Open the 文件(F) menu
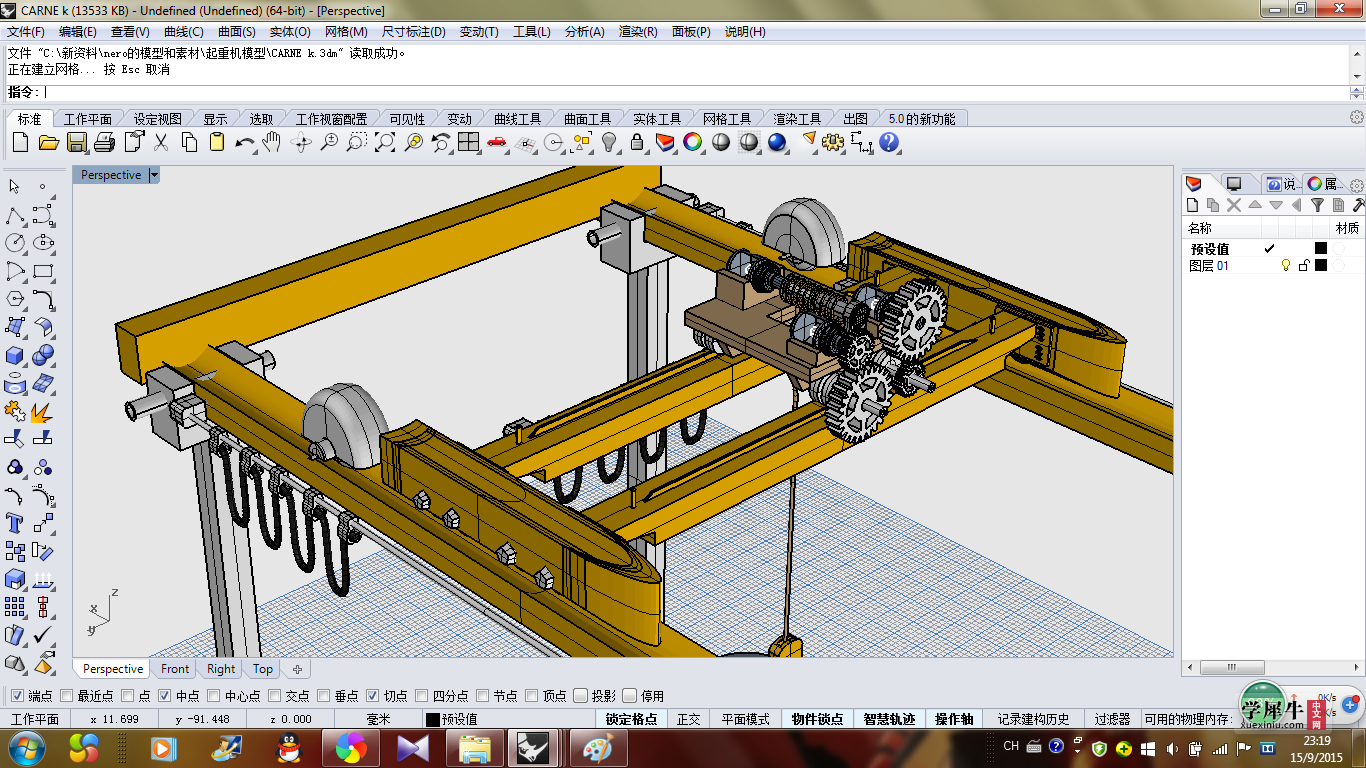This screenshot has width=1366, height=768. click(26, 32)
